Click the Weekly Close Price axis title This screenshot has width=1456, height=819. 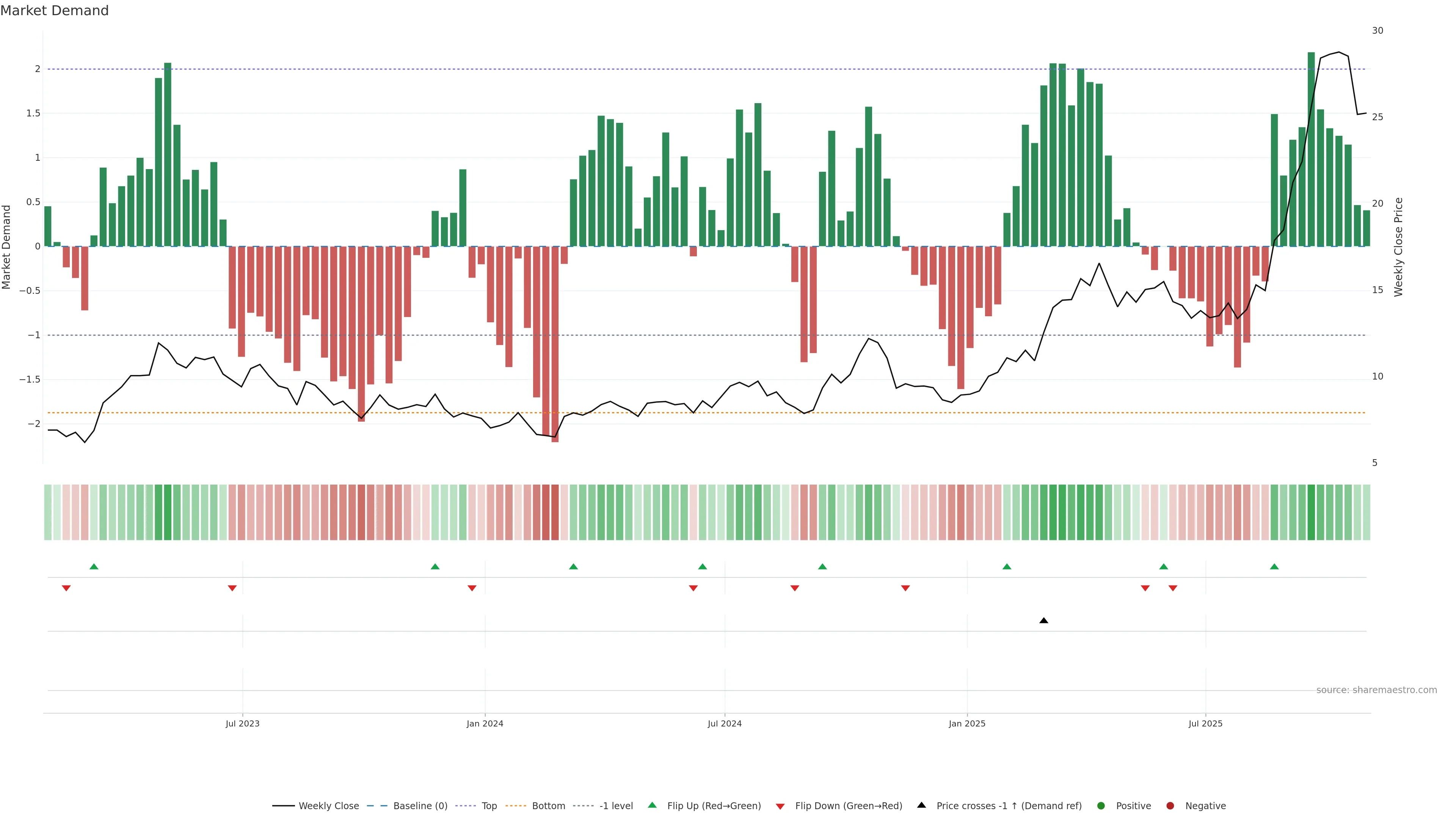pos(1398,247)
